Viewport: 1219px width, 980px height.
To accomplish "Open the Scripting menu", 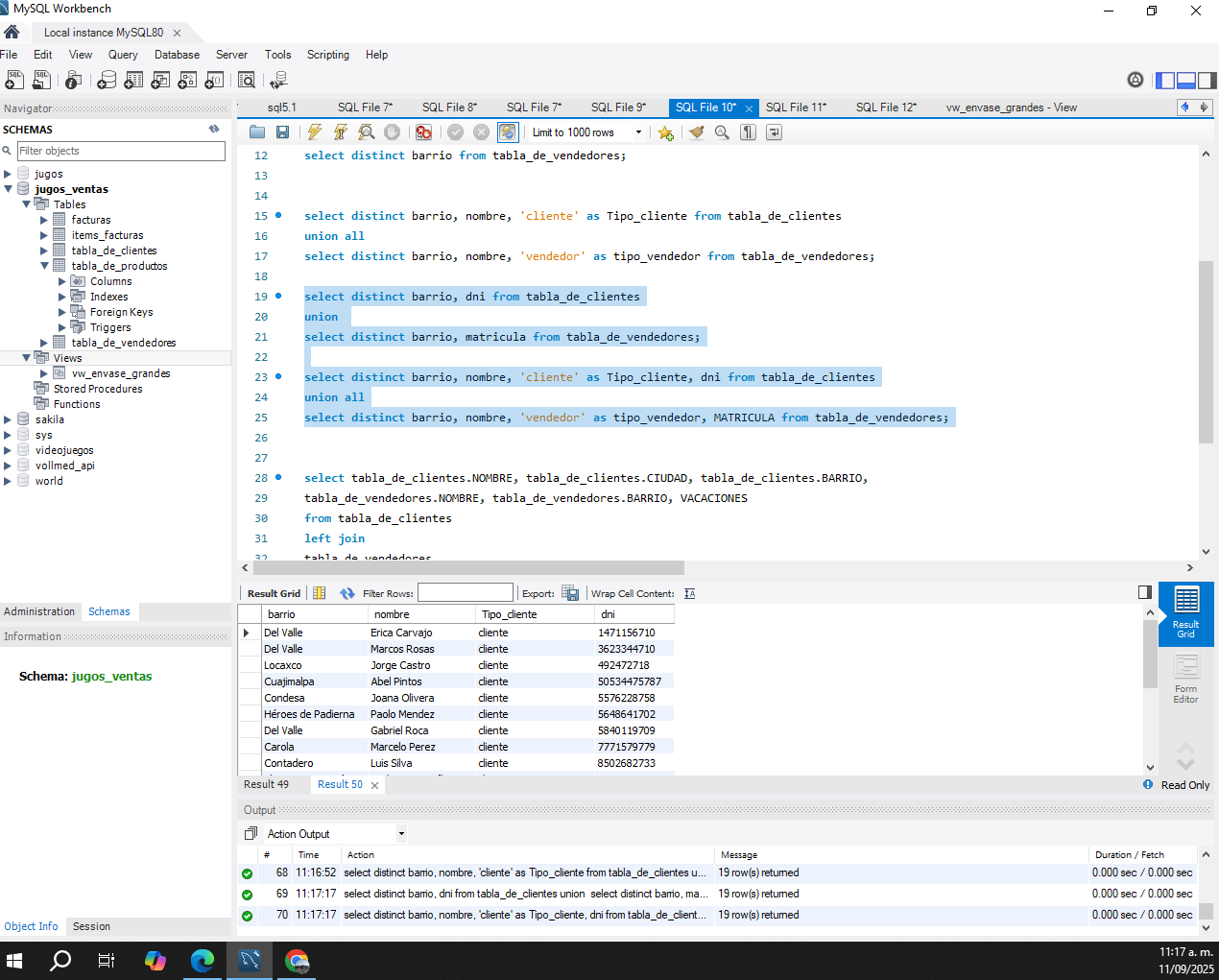I will click(x=328, y=55).
